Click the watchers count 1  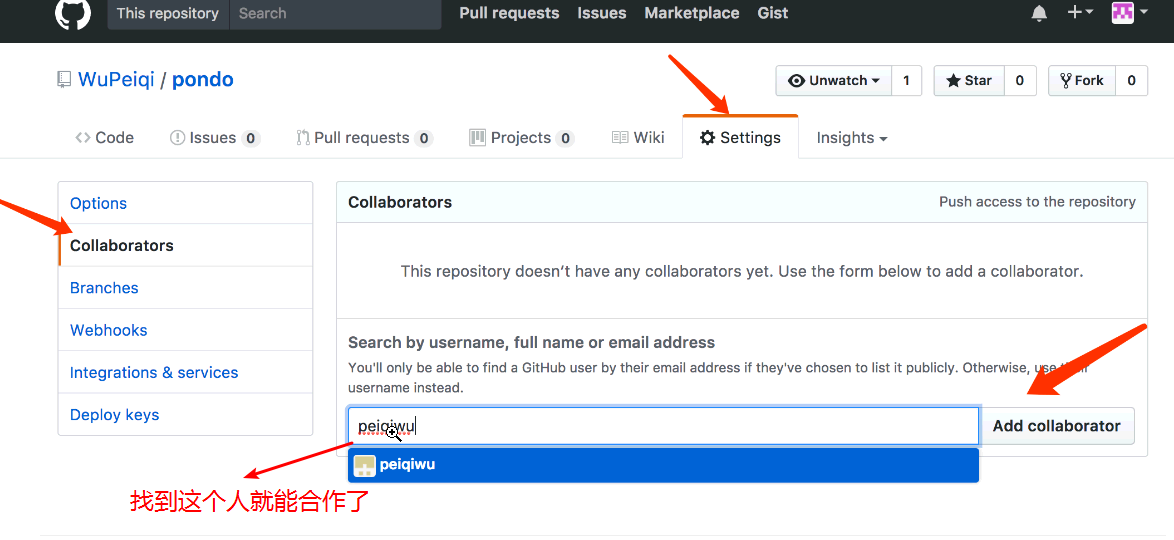(x=907, y=81)
